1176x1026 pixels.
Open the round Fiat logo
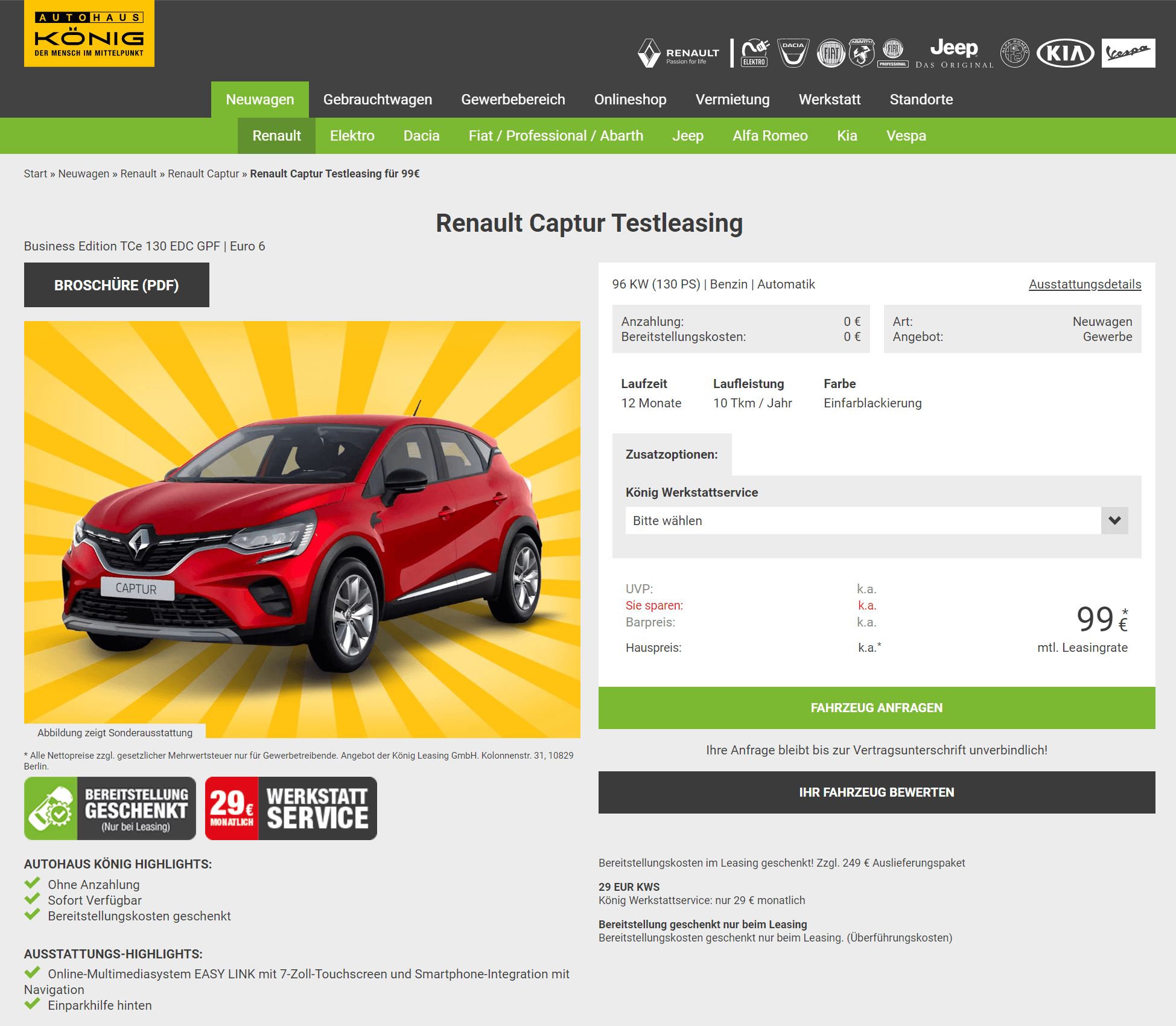831,53
